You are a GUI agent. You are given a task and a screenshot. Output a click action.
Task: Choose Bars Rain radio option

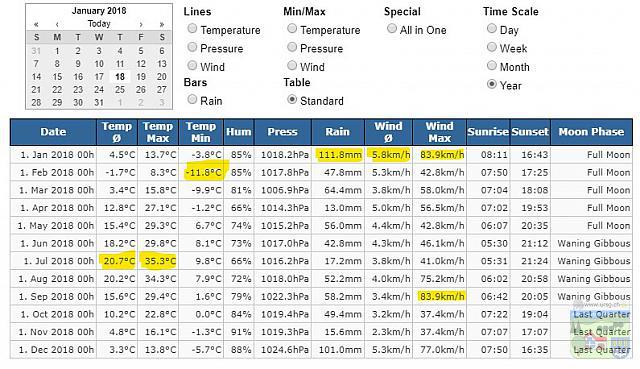point(192,99)
